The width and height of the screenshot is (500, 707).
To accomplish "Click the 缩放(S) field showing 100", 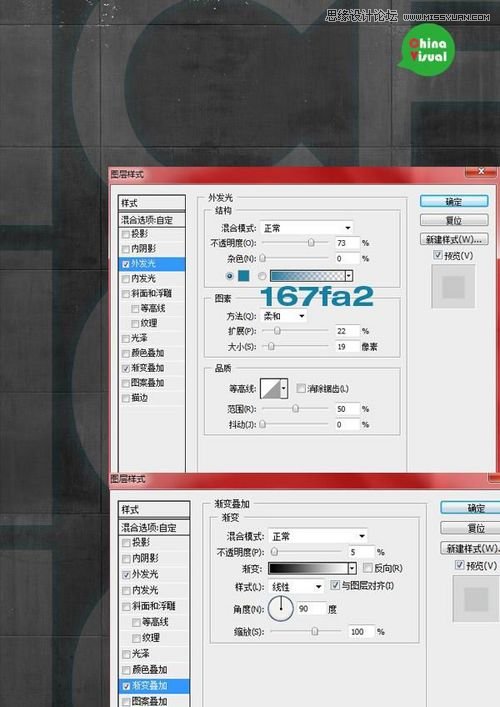I will click(362, 631).
